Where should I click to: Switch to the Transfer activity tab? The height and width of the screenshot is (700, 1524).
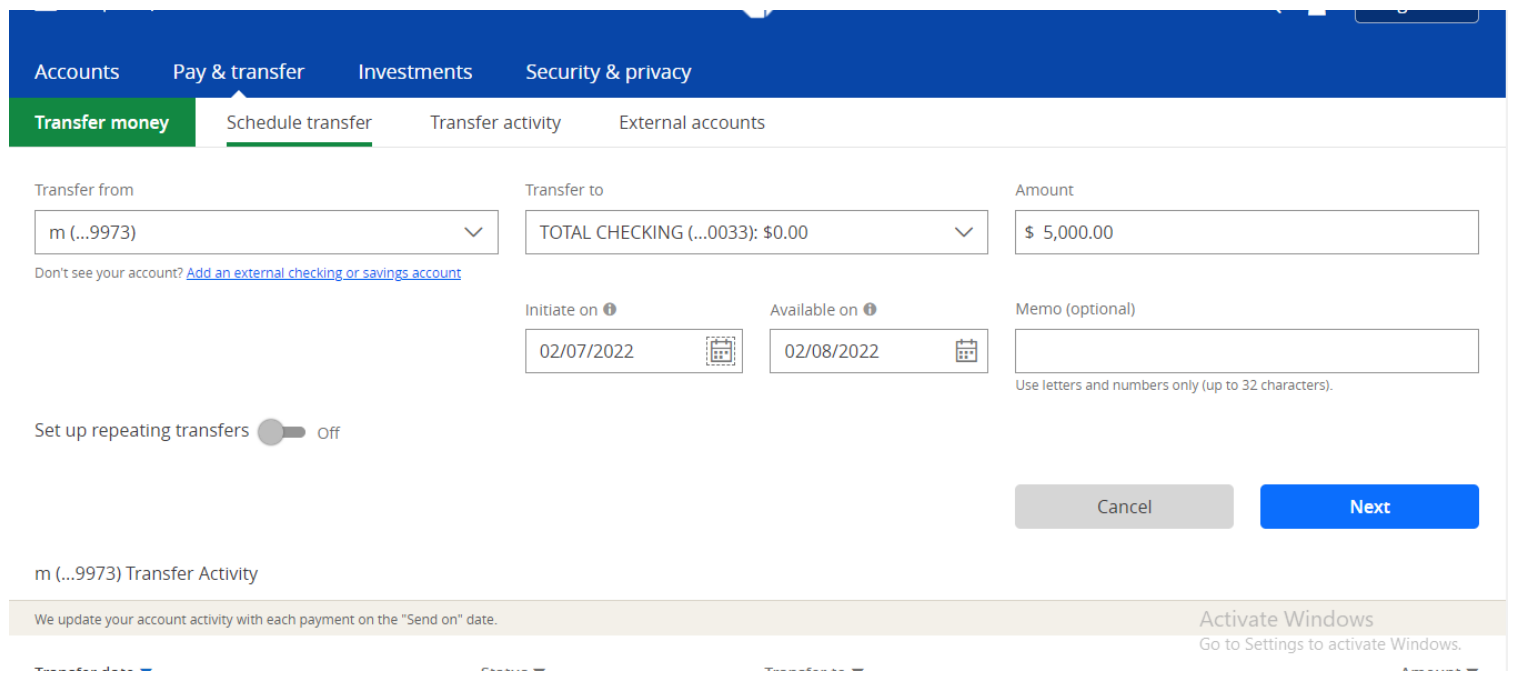[495, 123]
